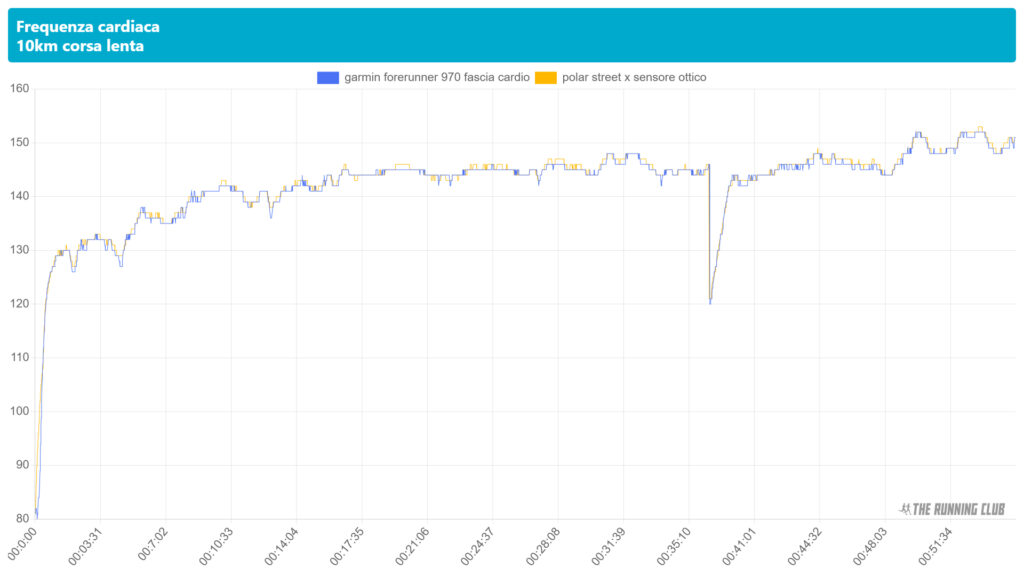
Task: Click the time label 00:0:00
Action: tap(22, 543)
